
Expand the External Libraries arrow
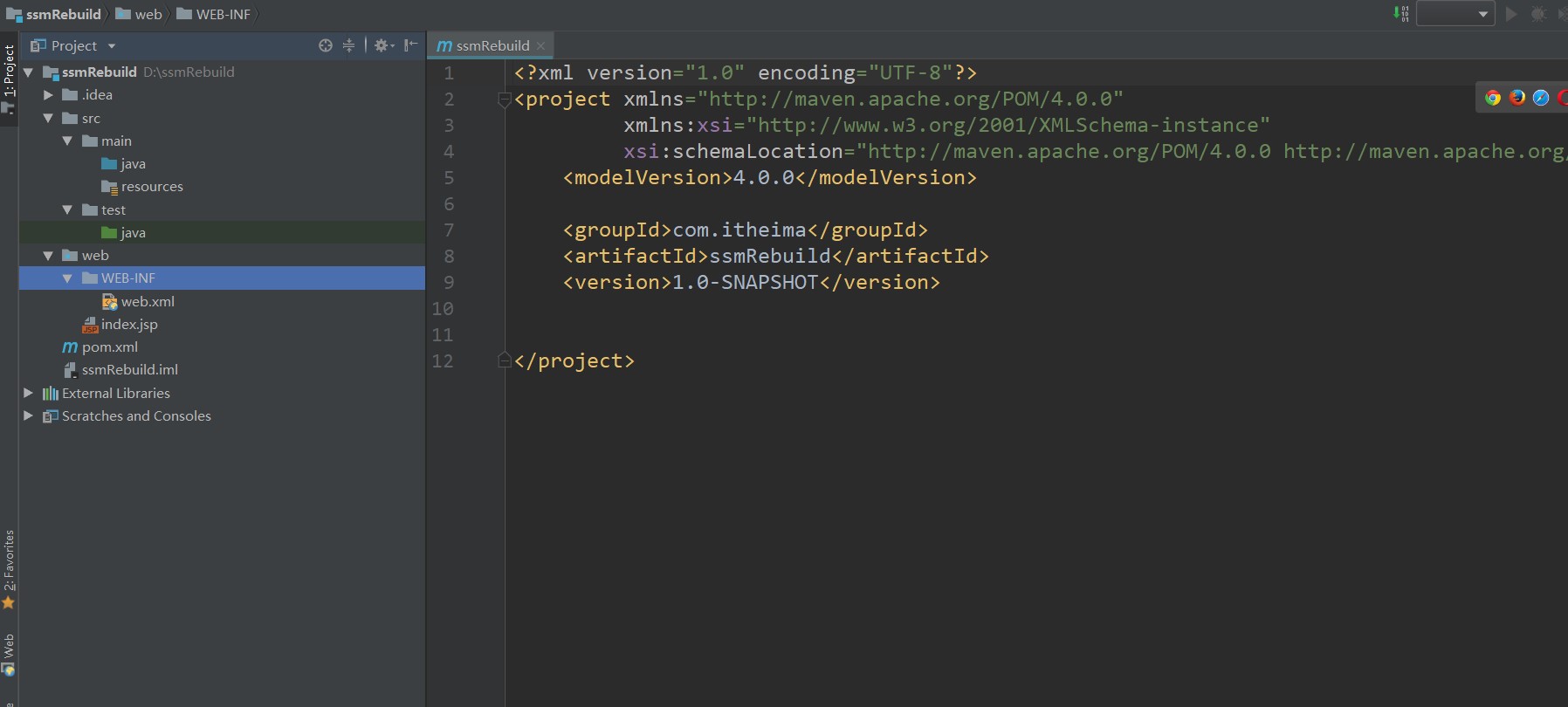[x=28, y=393]
